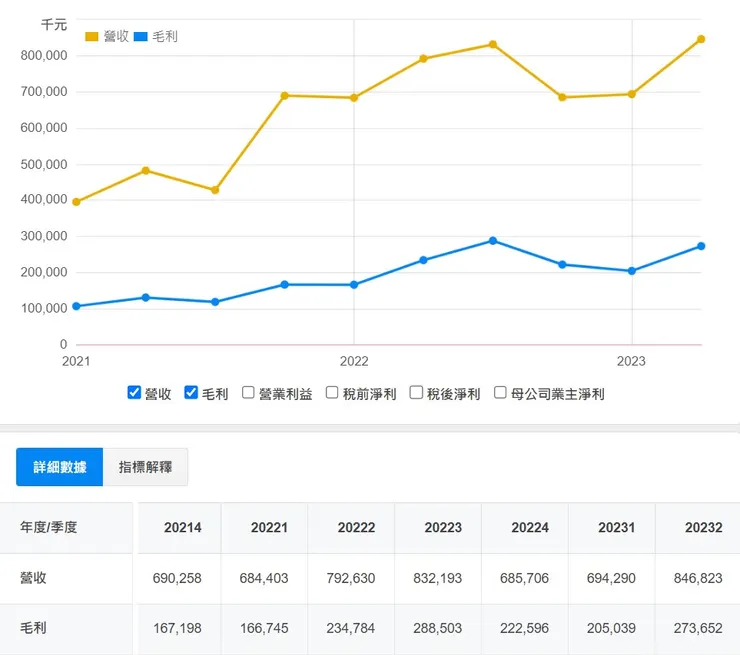Click the 2023 x-axis label
The image size is (740, 655).
coord(631,361)
